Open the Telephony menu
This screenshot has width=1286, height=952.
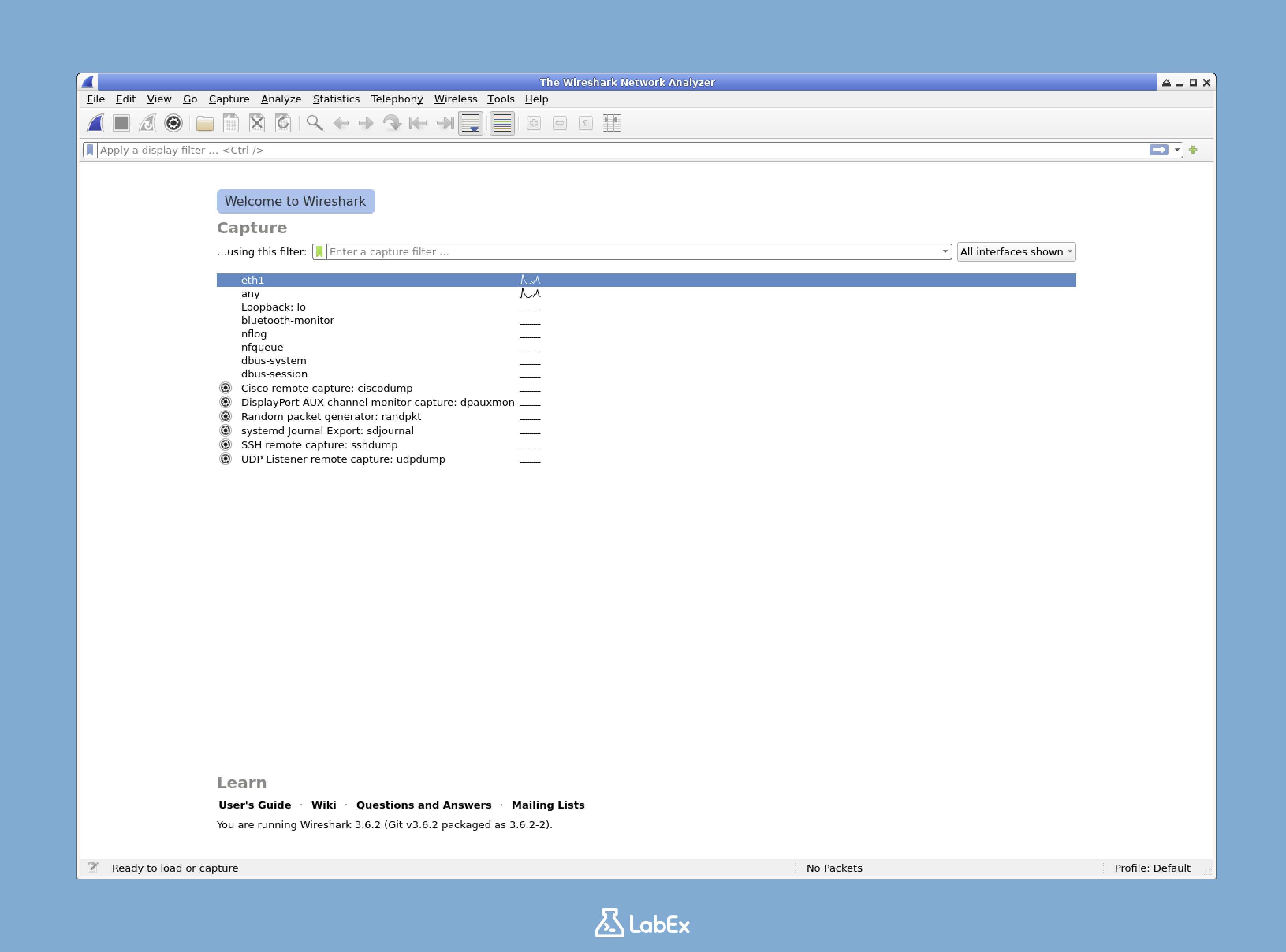point(397,99)
